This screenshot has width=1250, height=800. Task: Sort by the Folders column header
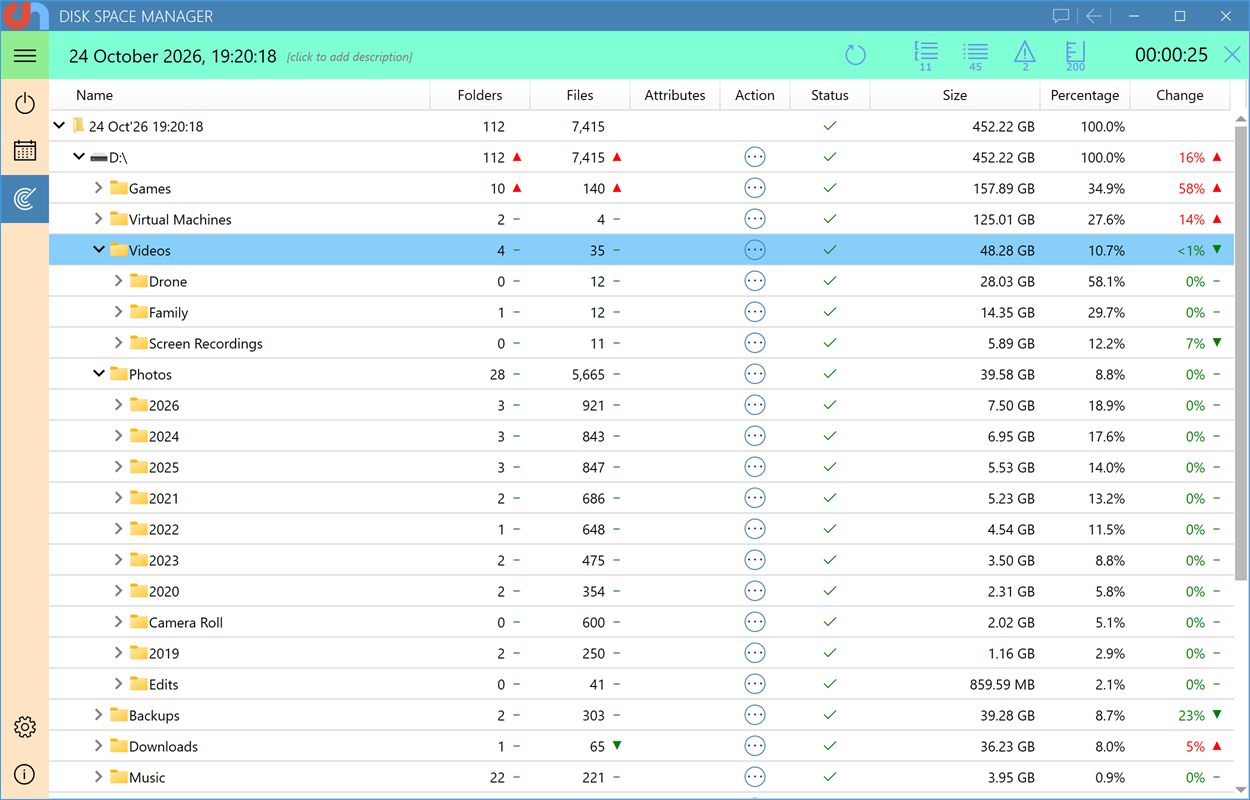tap(480, 95)
